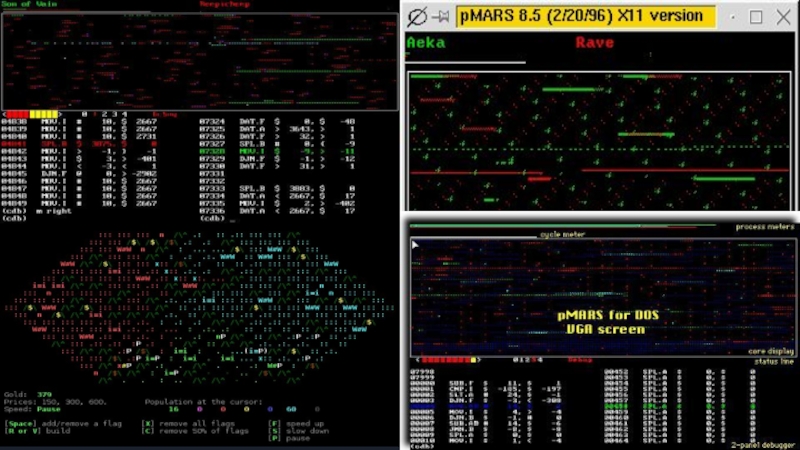Click the [C] remove 50% of flags key hint
800x450 pixels.
click(x=194, y=431)
